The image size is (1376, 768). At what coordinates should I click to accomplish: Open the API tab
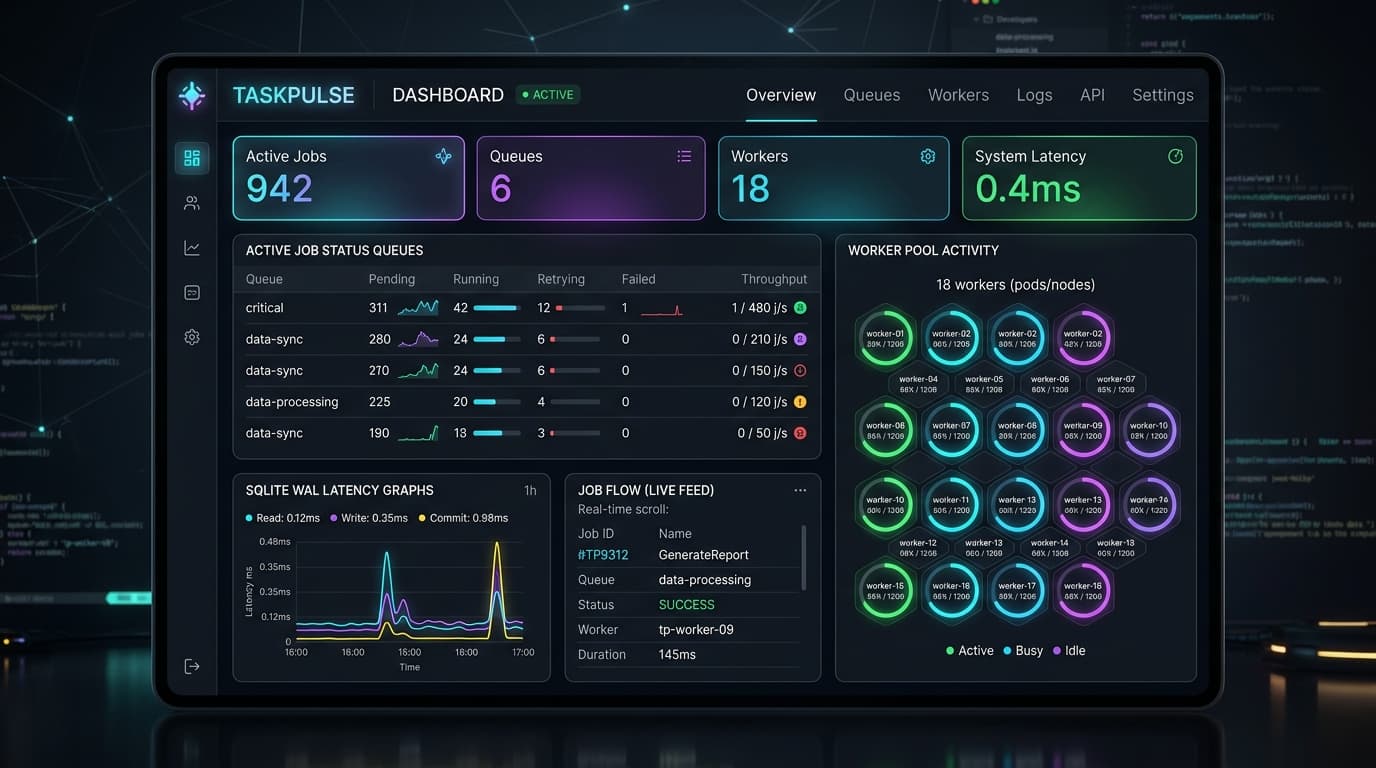click(x=1092, y=95)
